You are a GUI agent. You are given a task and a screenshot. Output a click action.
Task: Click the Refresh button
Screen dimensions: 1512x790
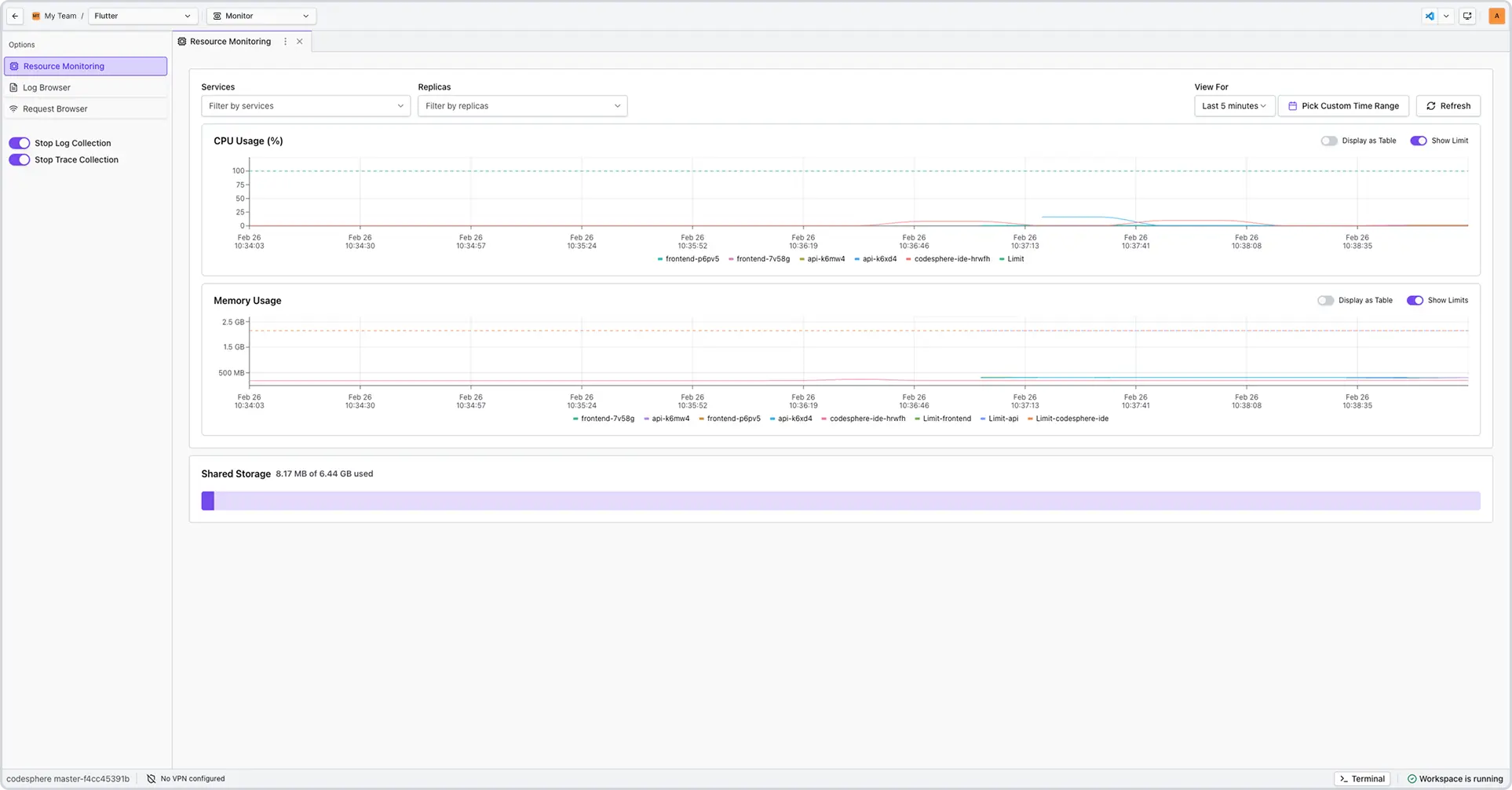click(1448, 105)
